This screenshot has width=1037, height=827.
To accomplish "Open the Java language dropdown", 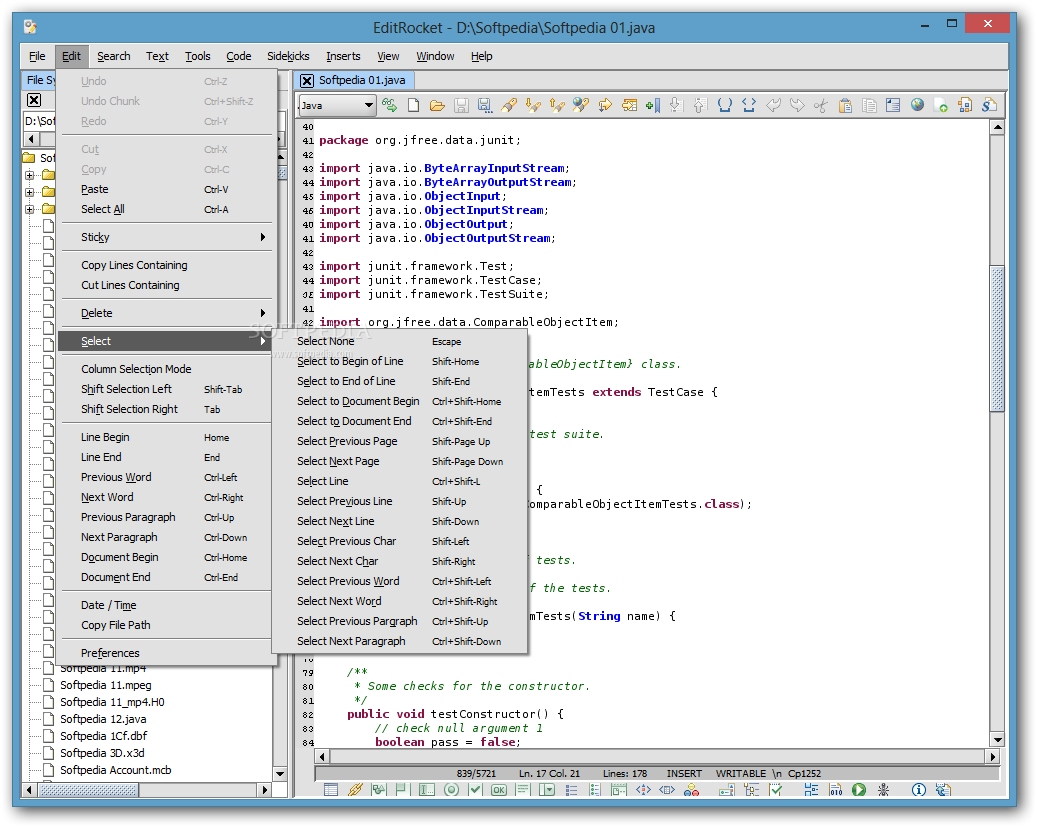I will tap(337, 105).
